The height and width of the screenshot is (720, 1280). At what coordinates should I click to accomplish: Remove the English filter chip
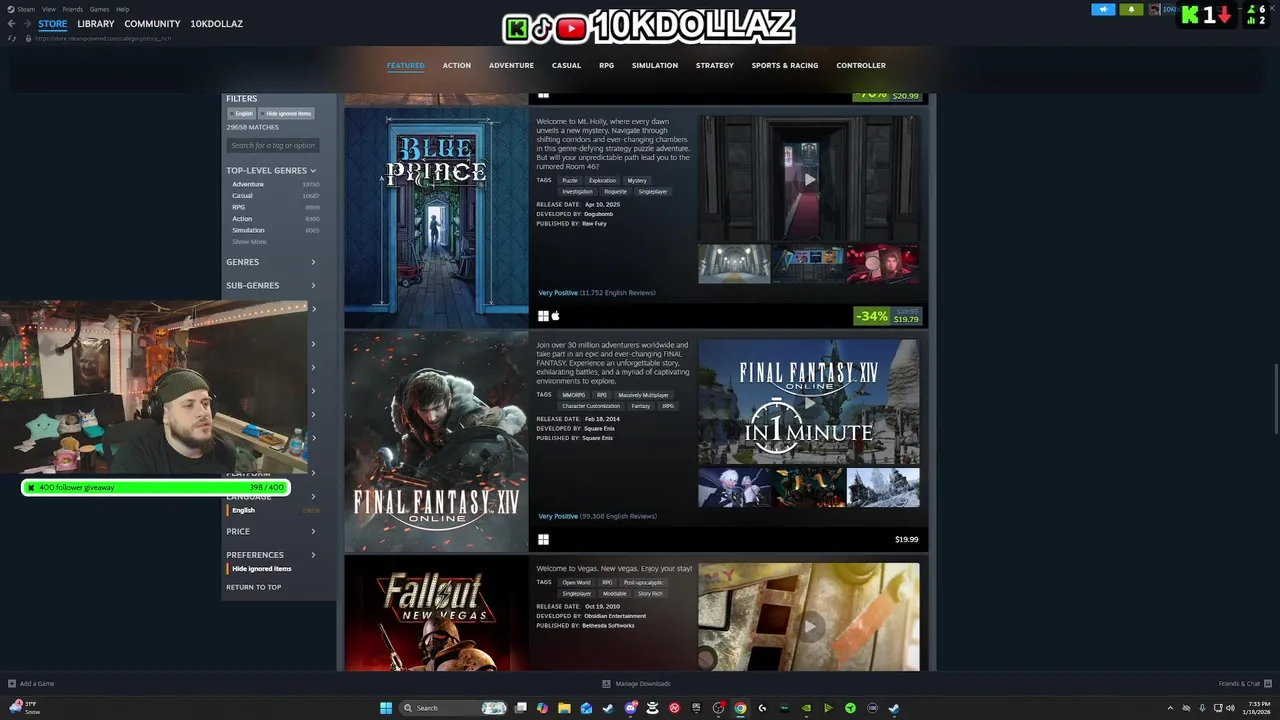point(241,113)
